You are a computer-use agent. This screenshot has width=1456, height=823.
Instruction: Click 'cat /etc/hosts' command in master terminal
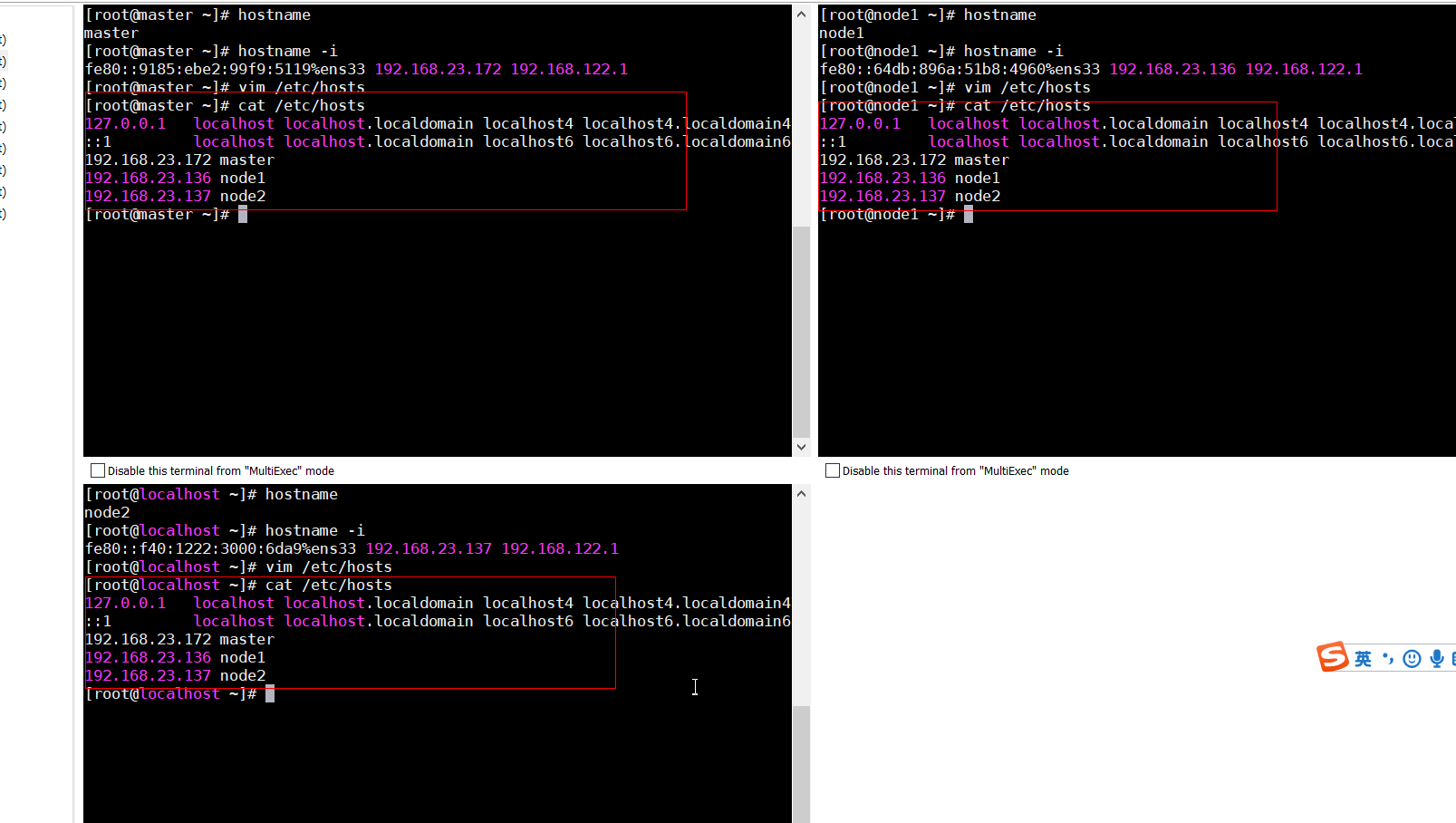(x=302, y=106)
